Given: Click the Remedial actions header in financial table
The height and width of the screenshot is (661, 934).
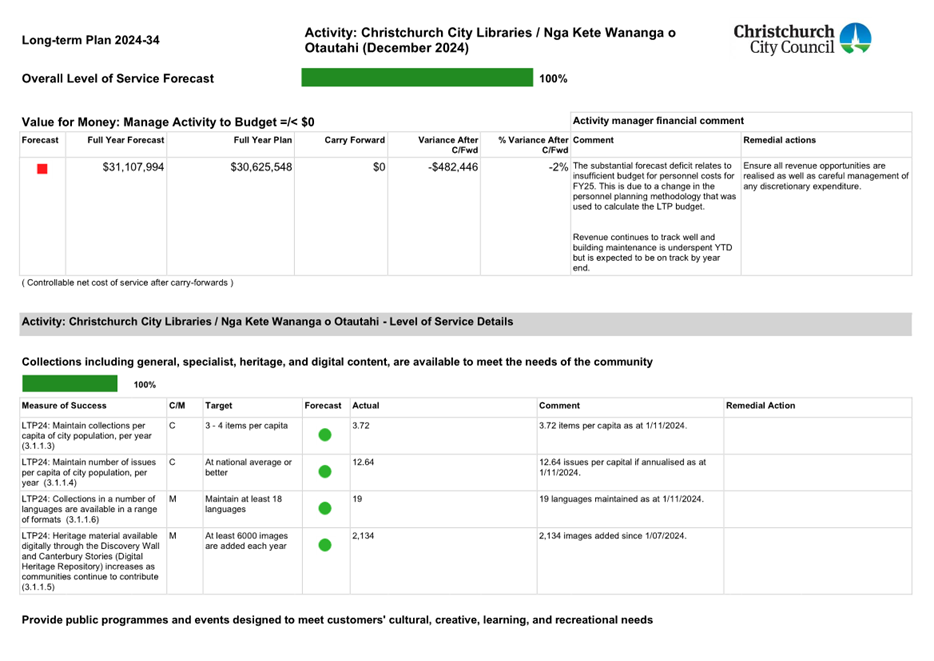Looking at the screenshot, I should coord(780,141).
